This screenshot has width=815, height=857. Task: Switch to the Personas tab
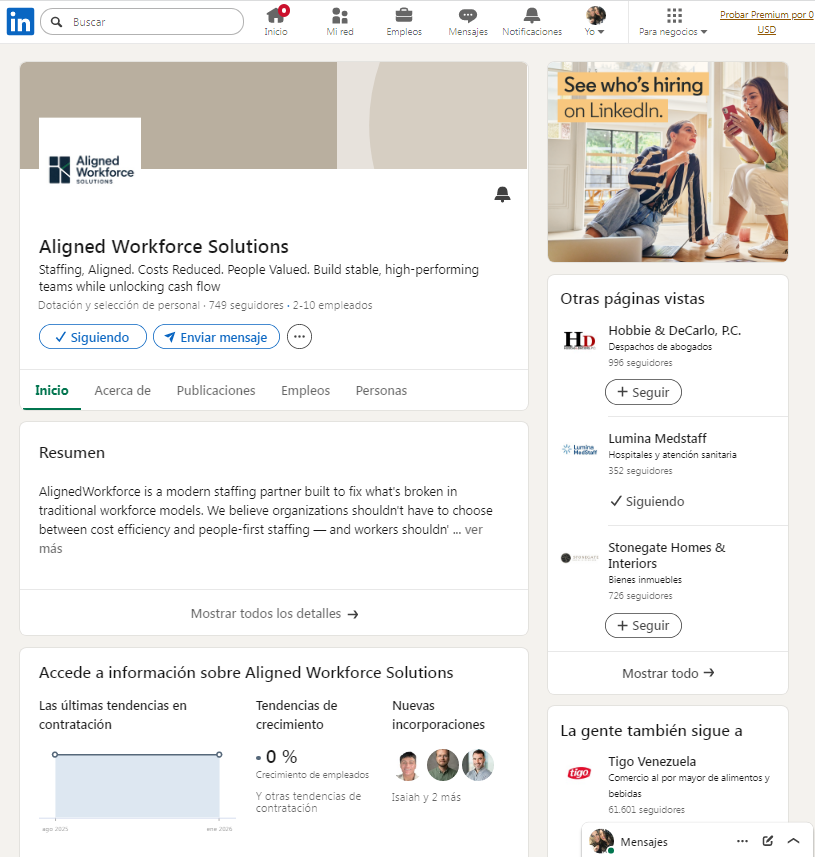[382, 390]
